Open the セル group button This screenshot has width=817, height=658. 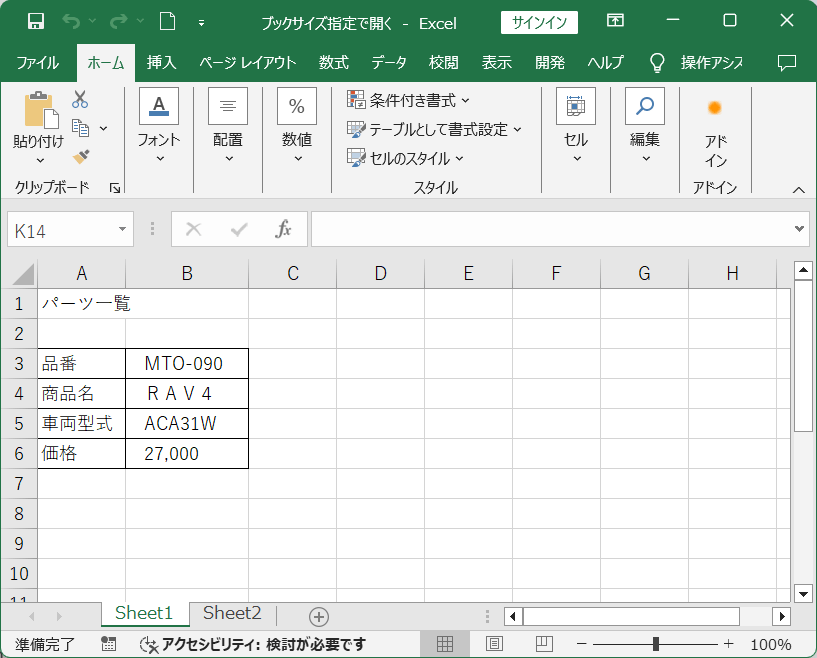[x=576, y=126]
